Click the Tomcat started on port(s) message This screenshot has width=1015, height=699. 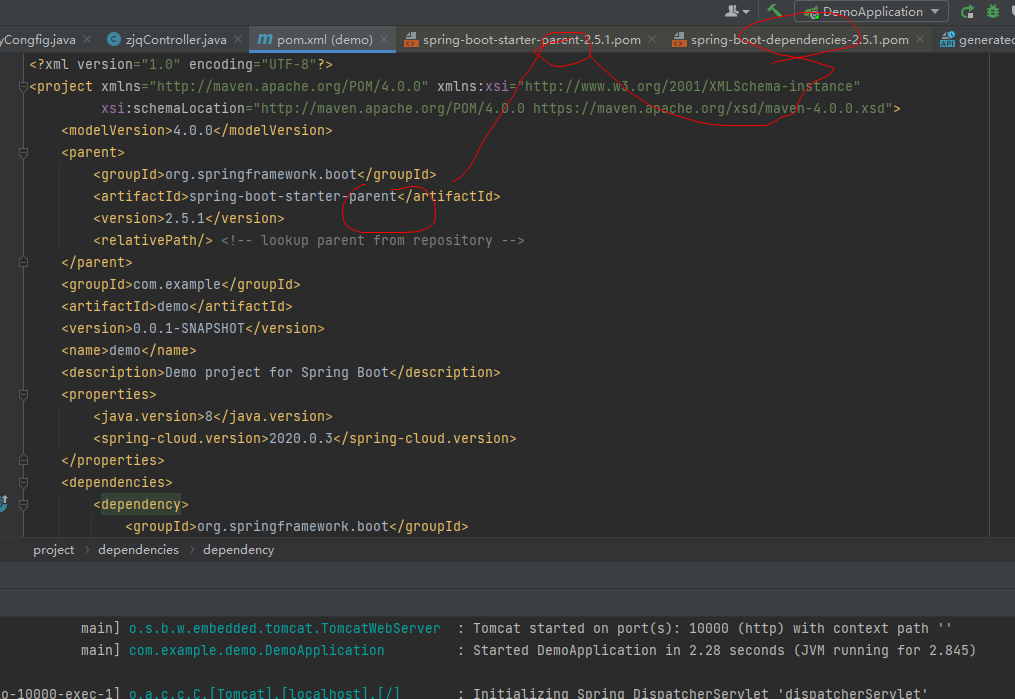click(712, 628)
